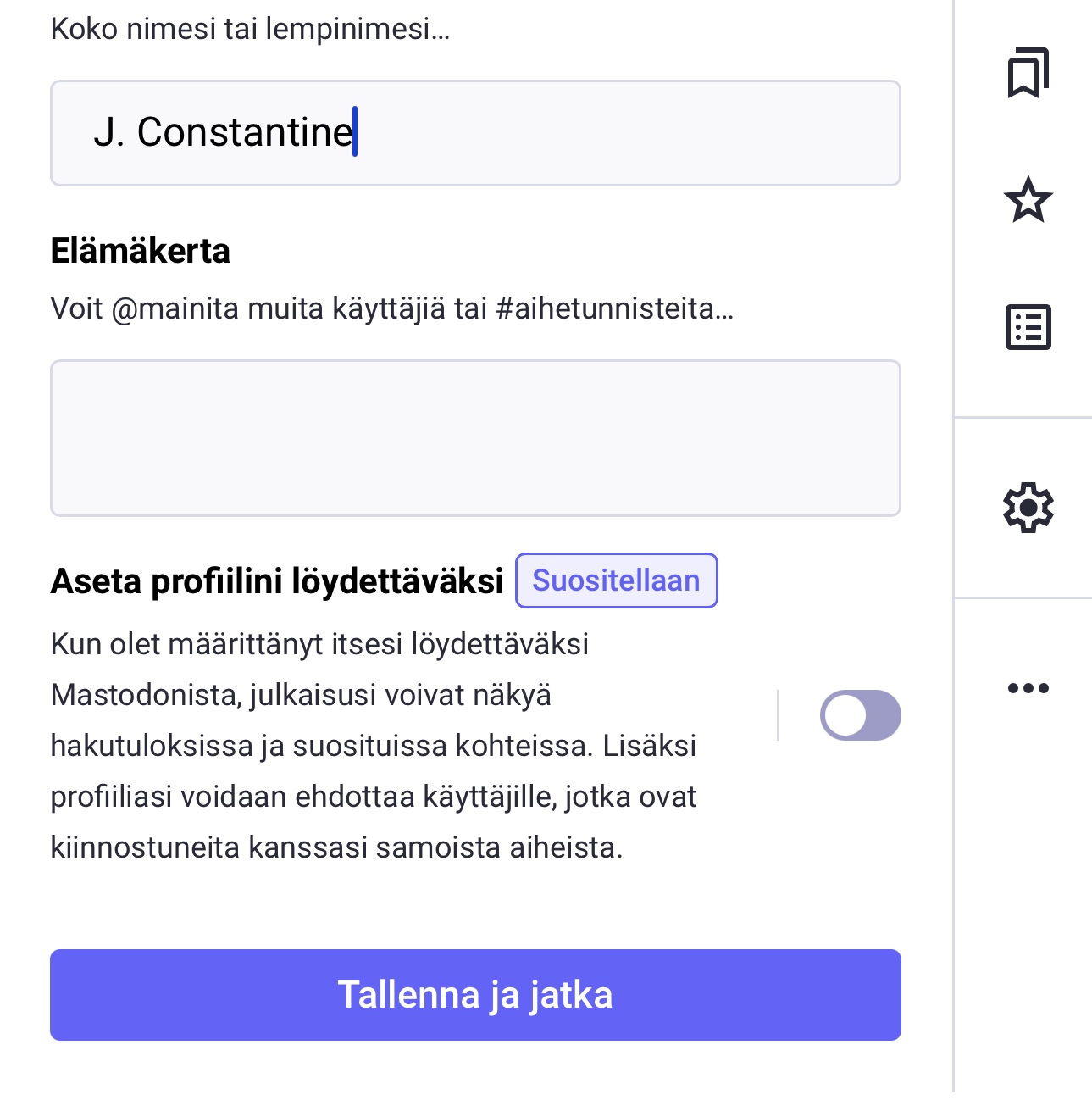The width and height of the screenshot is (1092, 1111).
Task: Click the "Suositellaan" badge
Action: 616,580
